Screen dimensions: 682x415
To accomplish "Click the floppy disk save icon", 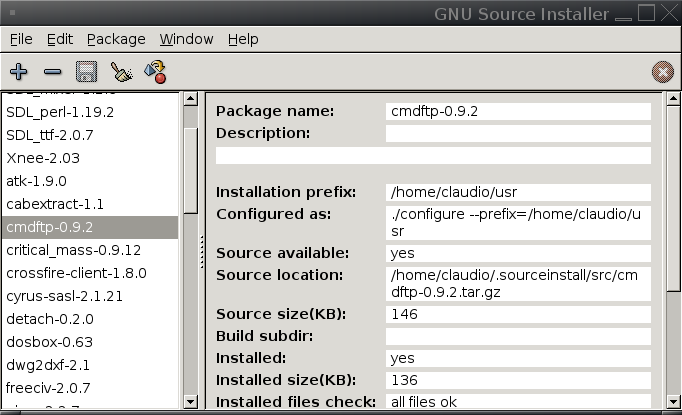I will click(87, 72).
